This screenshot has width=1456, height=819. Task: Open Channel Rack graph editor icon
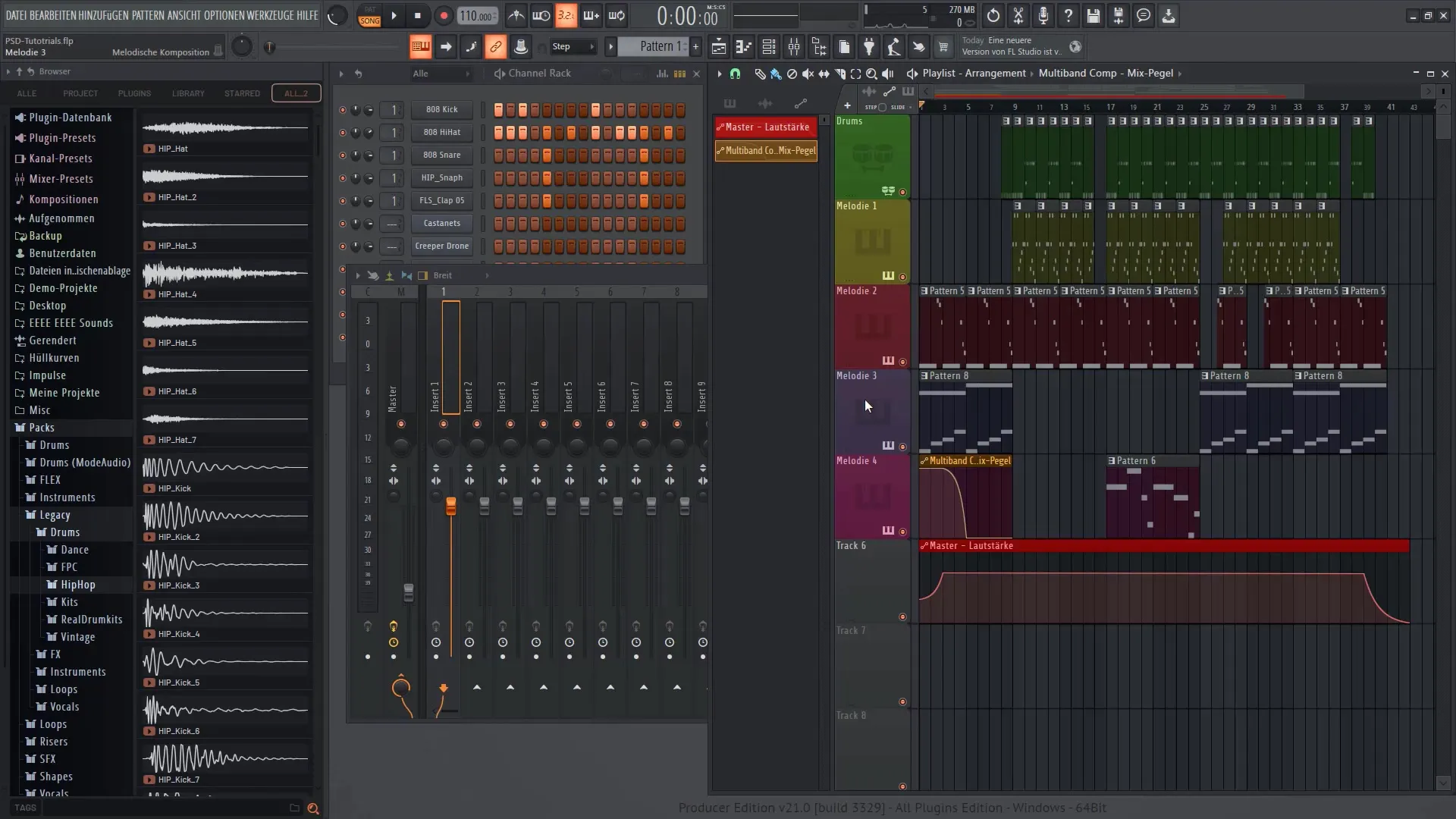[x=662, y=74]
